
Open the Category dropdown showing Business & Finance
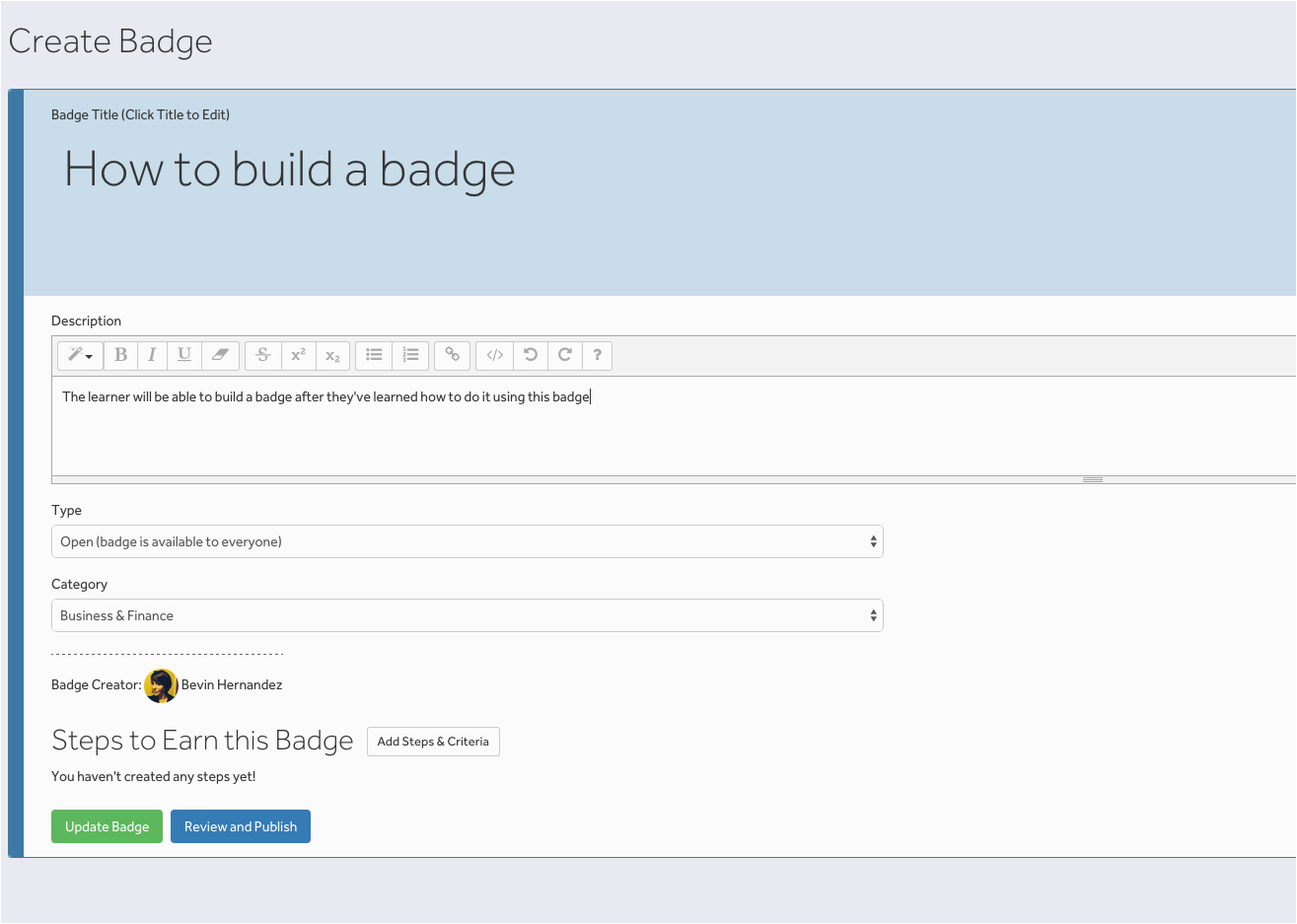(467, 615)
